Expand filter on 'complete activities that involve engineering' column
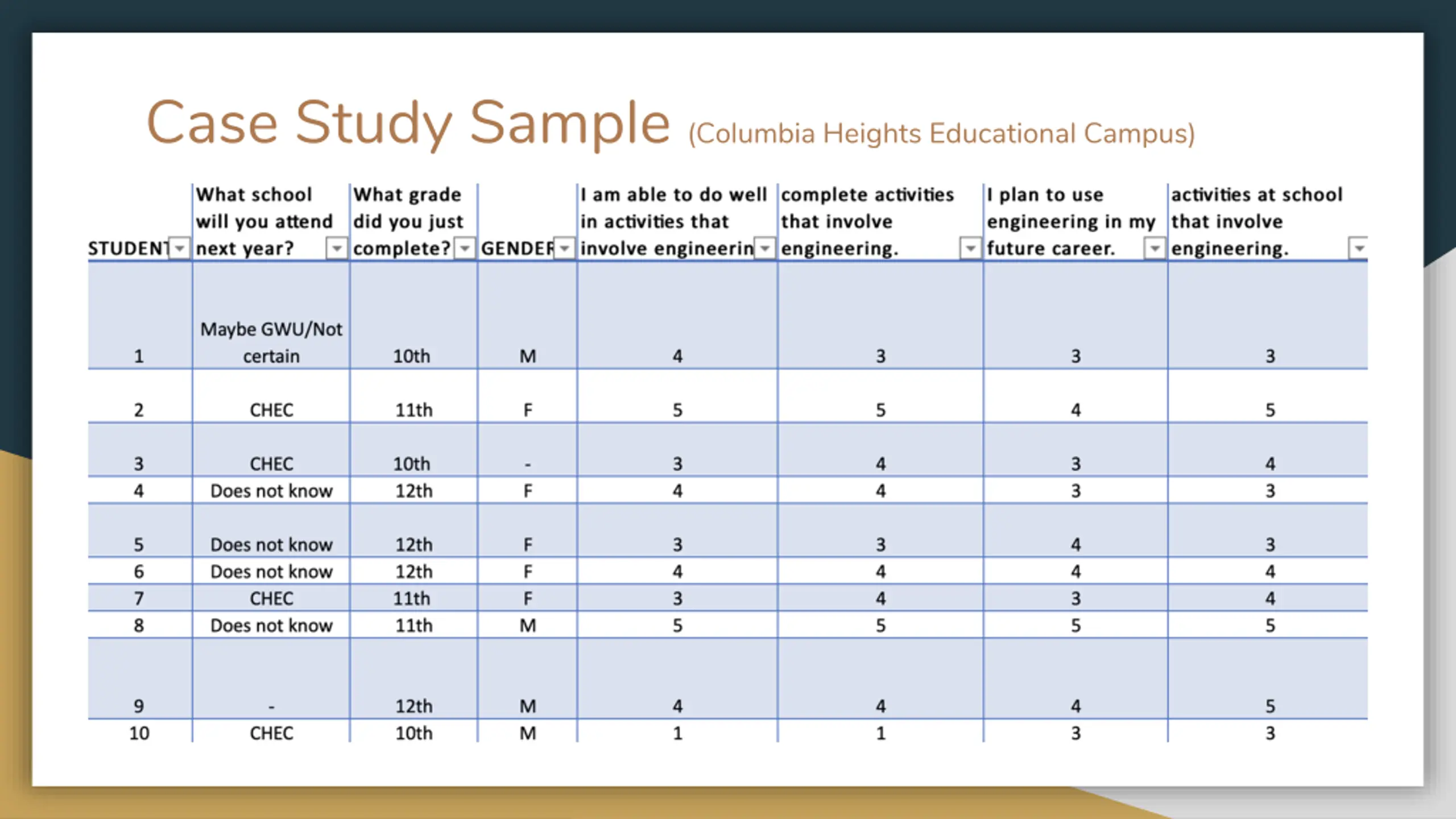1456x819 pixels. tap(970, 249)
